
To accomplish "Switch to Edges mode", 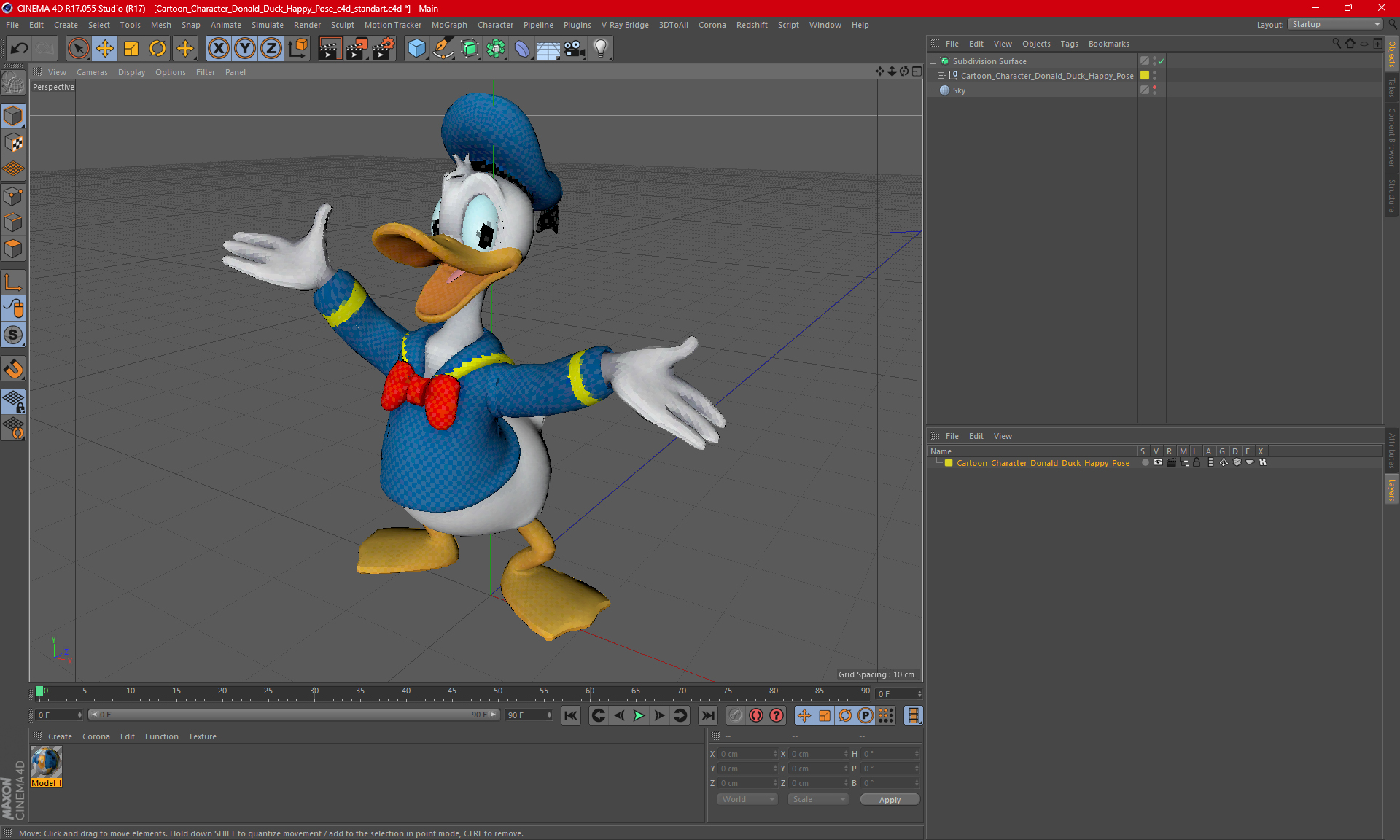I will (x=13, y=222).
